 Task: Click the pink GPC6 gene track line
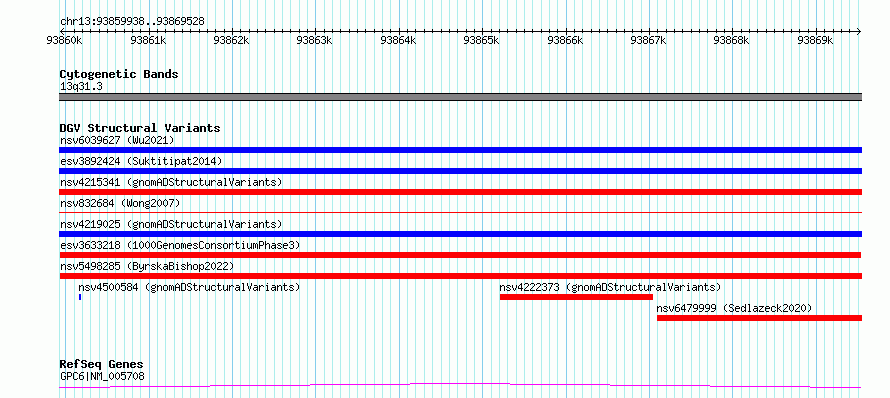tap(460, 386)
